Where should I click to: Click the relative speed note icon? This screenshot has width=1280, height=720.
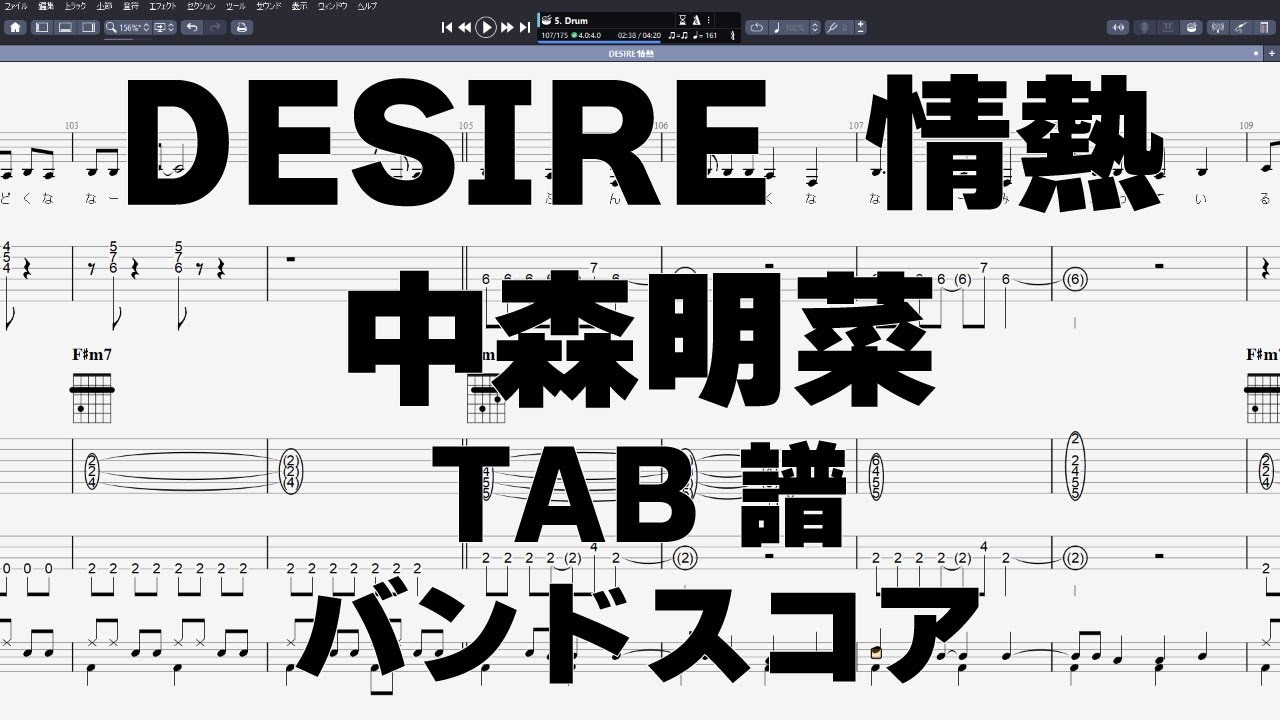[777, 28]
